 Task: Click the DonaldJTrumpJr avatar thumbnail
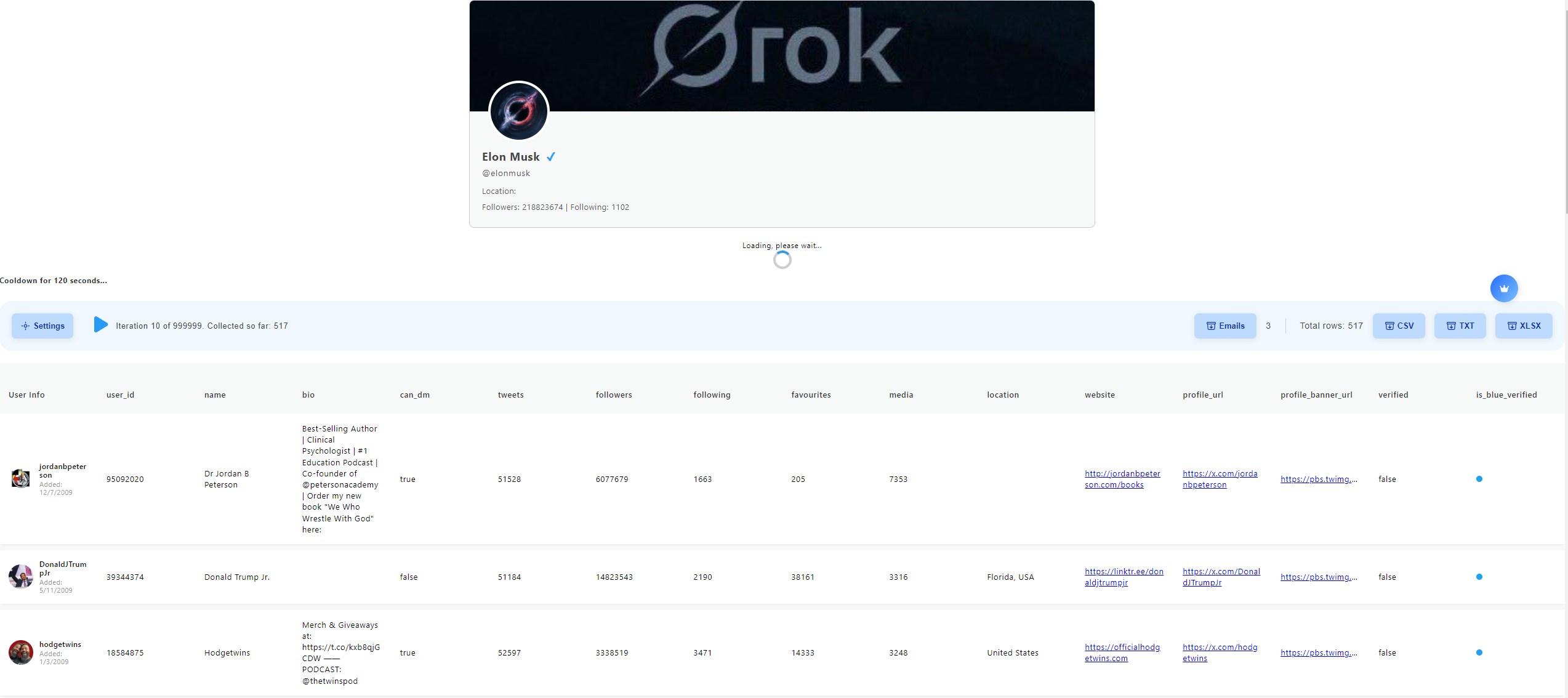click(x=21, y=577)
